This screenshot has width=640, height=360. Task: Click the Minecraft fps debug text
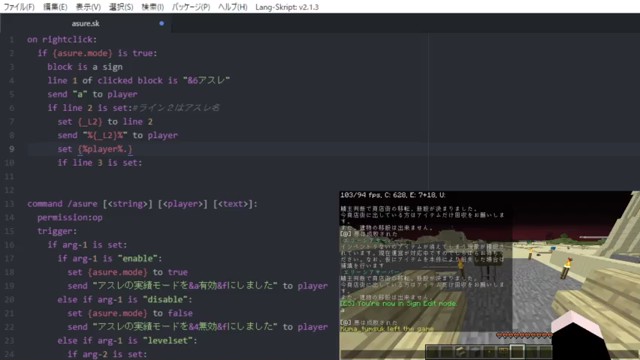point(393,195)
